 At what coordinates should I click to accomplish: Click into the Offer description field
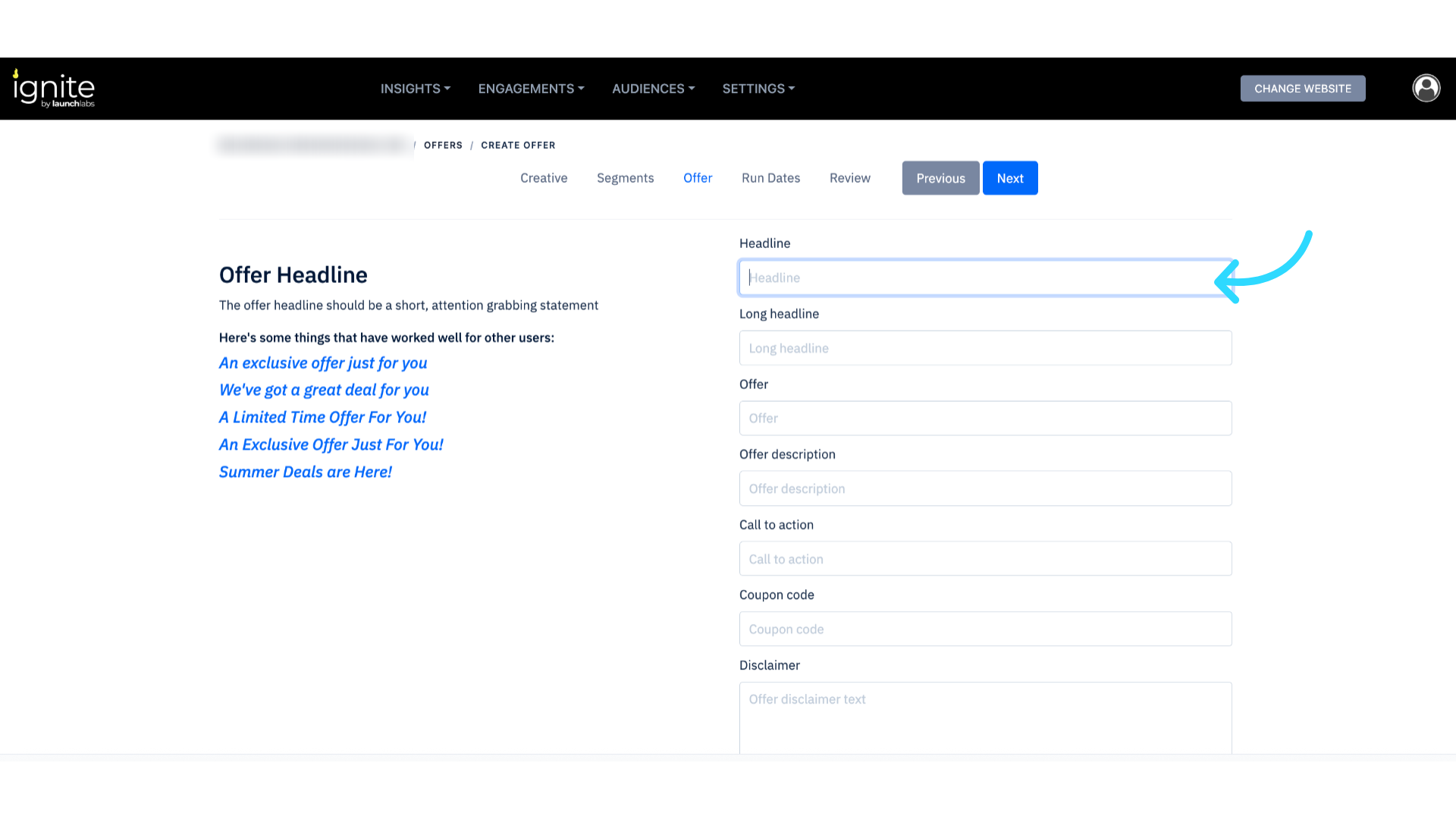tap(985, 488)
